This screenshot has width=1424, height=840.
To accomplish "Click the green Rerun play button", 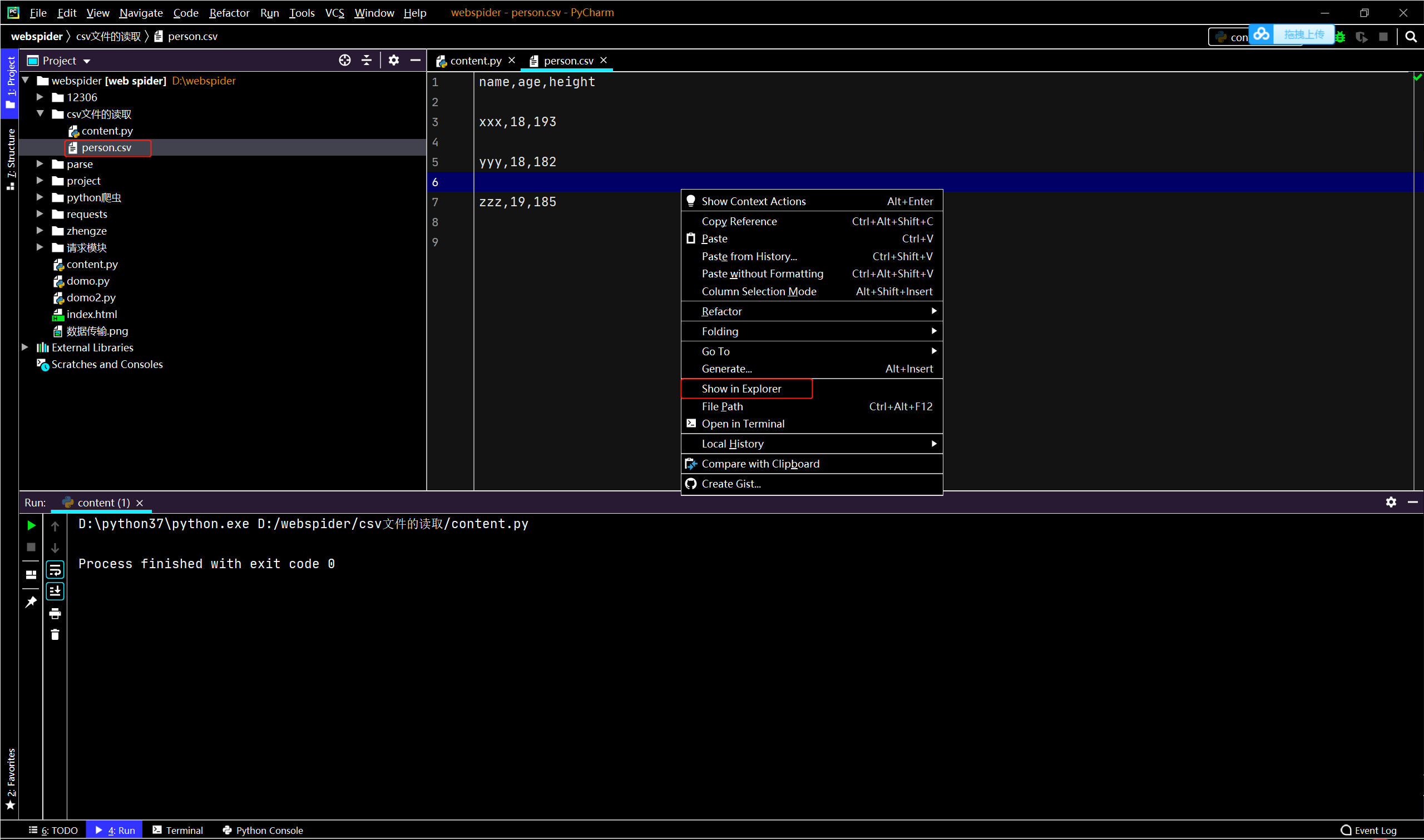I will [31, 525].
